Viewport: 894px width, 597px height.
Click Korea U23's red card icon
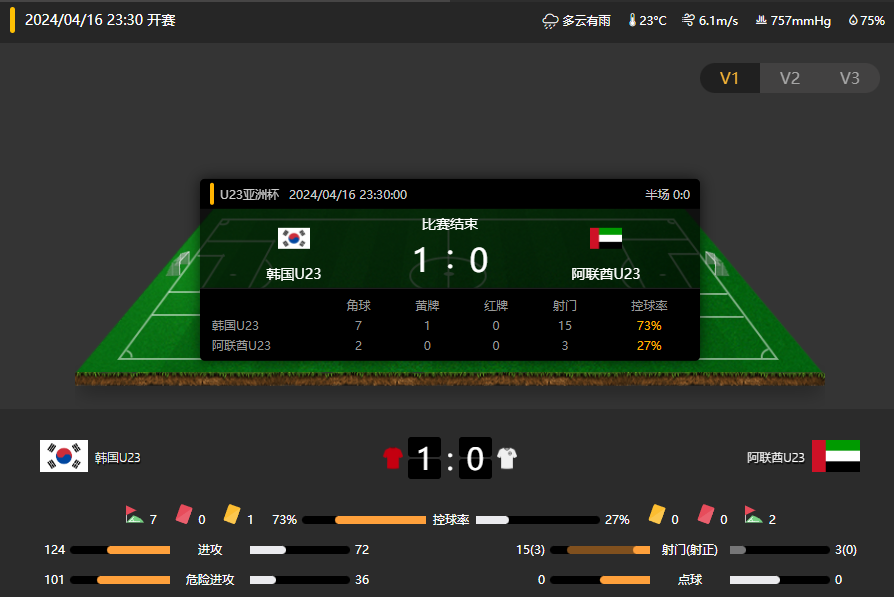(x=184, y=514)
